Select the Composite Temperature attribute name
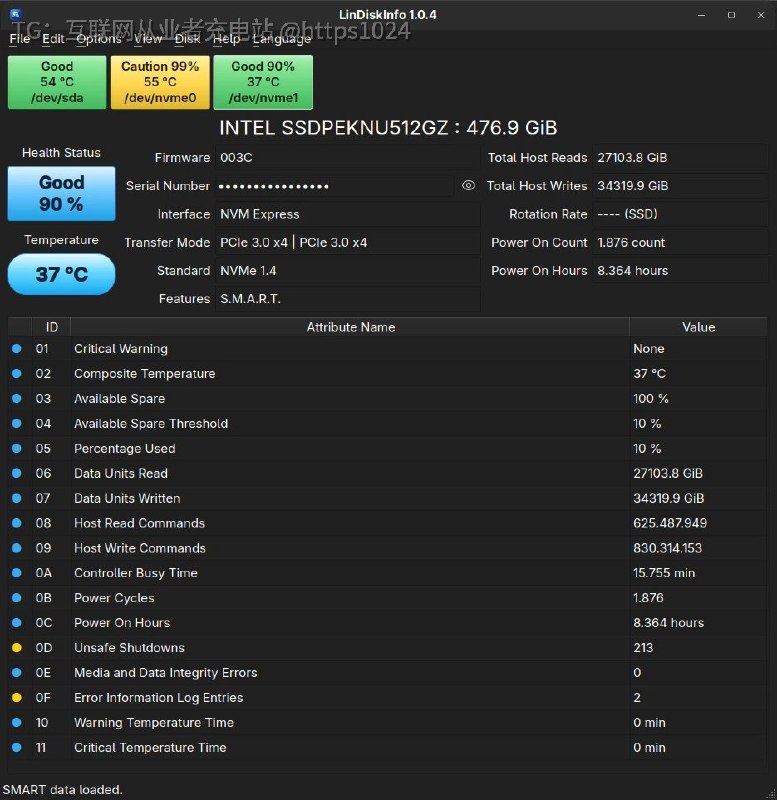777x800 pixels. pos(144,373)
